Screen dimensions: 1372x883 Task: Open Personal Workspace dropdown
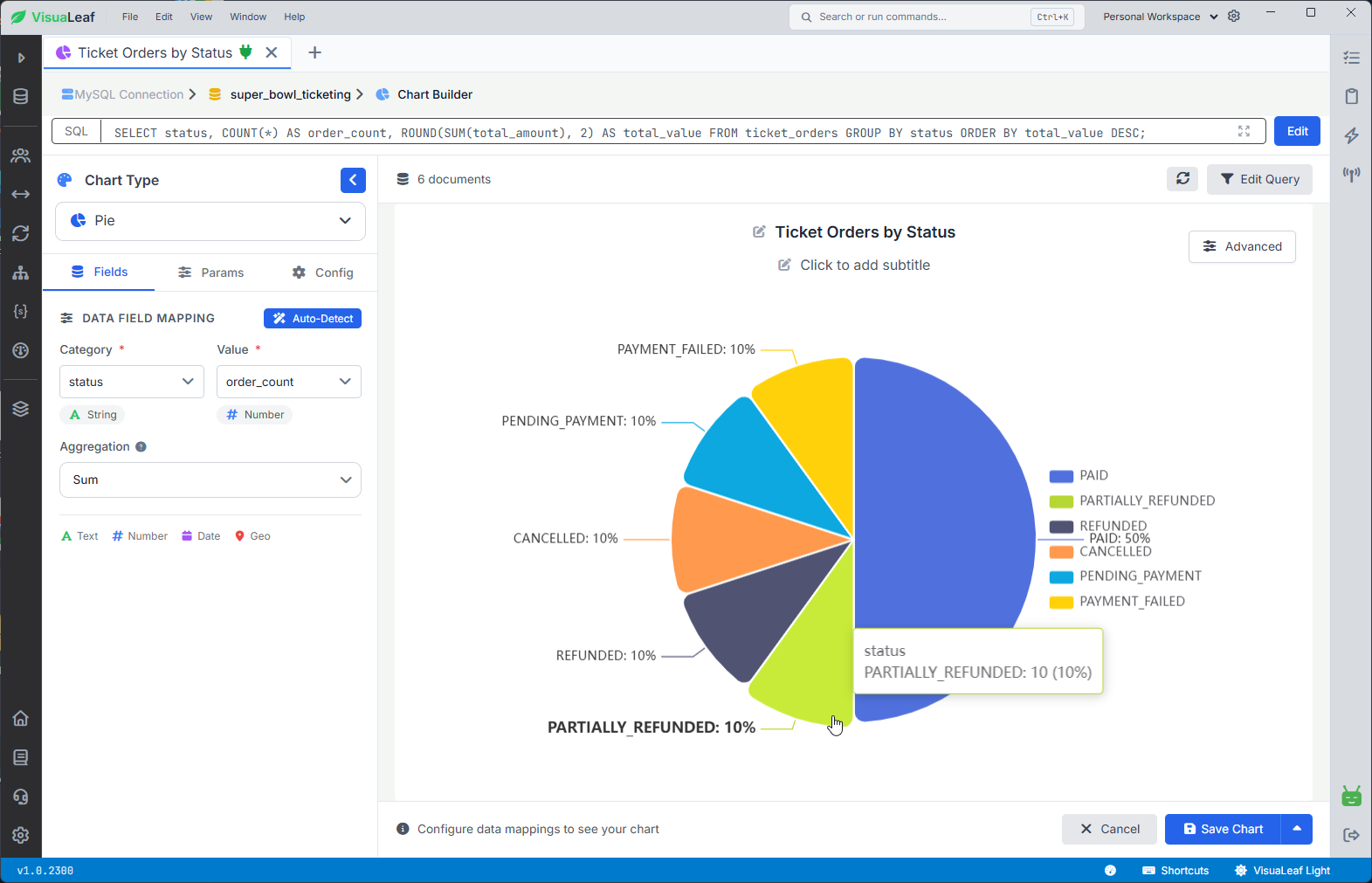pyautogui.click(x=1160, y=17)
